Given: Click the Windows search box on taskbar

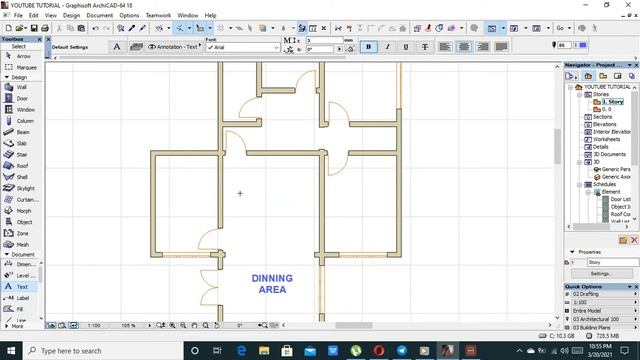Looking at the screenshot, I should tap(103, 351).
